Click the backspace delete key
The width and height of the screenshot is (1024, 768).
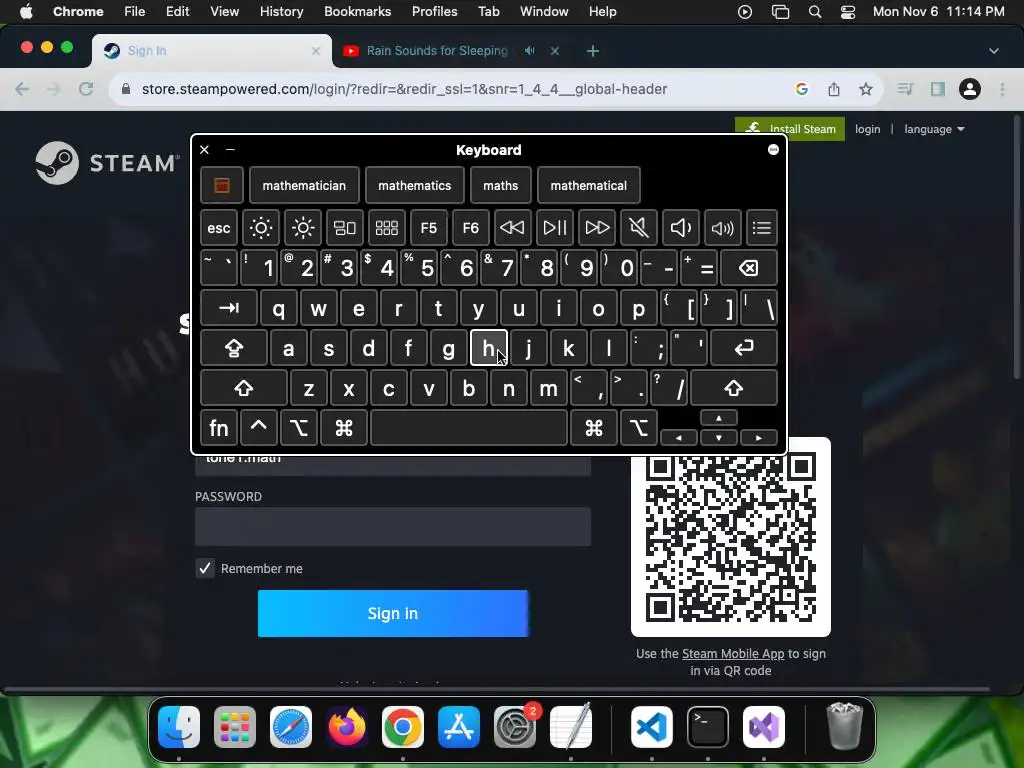[749, 268]
